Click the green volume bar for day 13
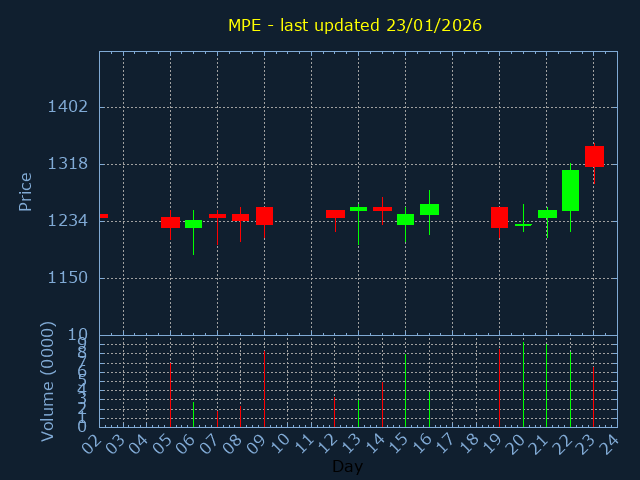 coord(358,413)
